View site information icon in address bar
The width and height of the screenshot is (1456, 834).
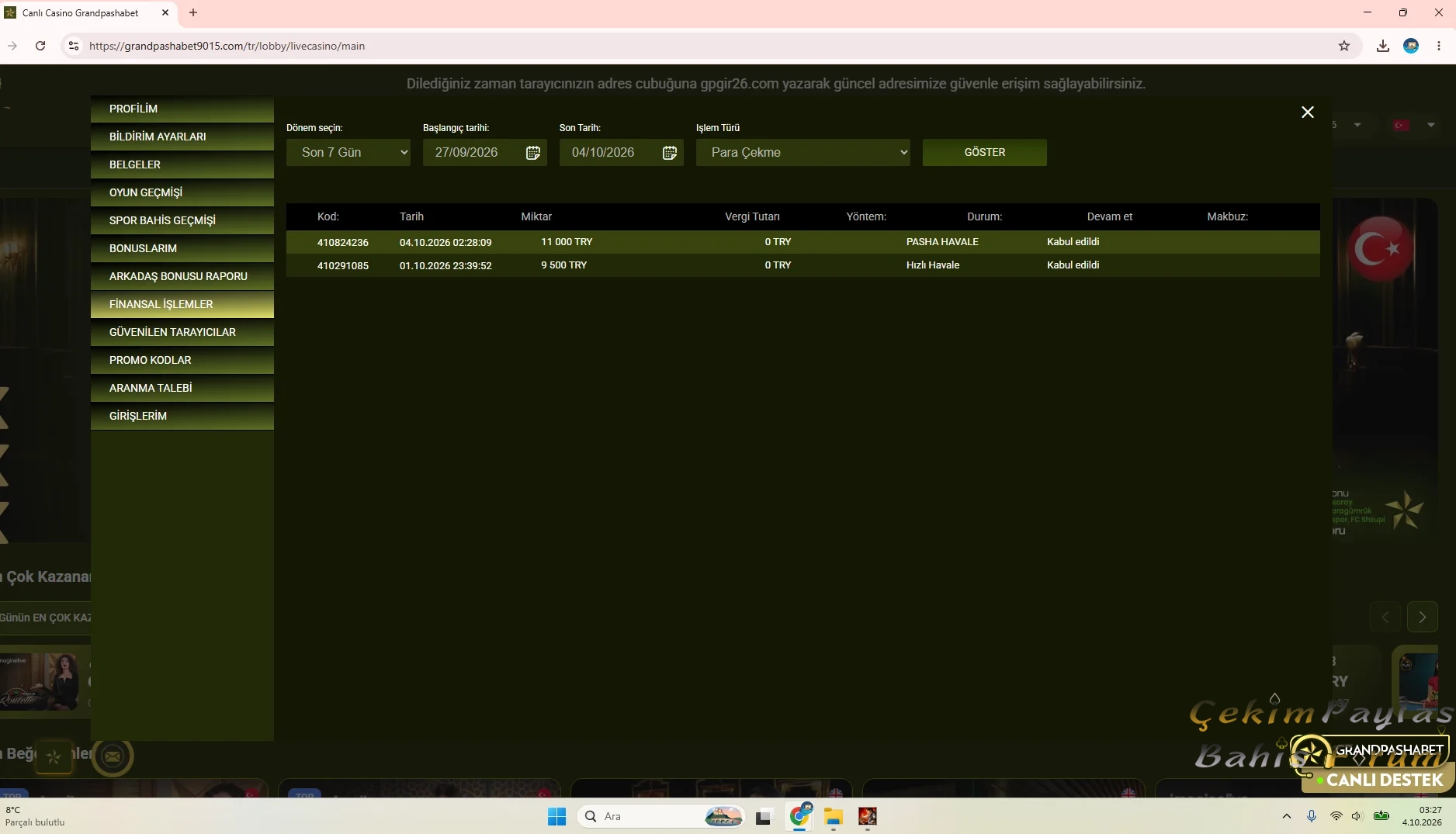(x=74, y=46)
